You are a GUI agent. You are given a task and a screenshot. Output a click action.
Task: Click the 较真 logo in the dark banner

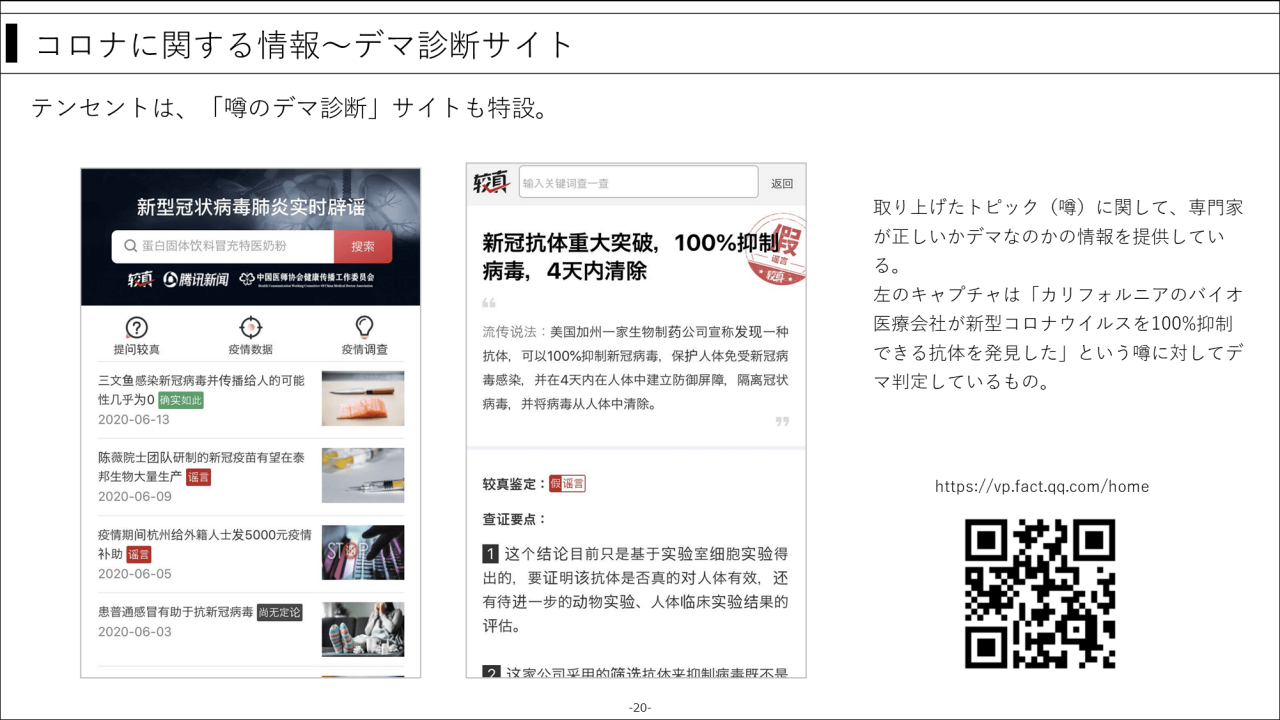click(138, 279)
